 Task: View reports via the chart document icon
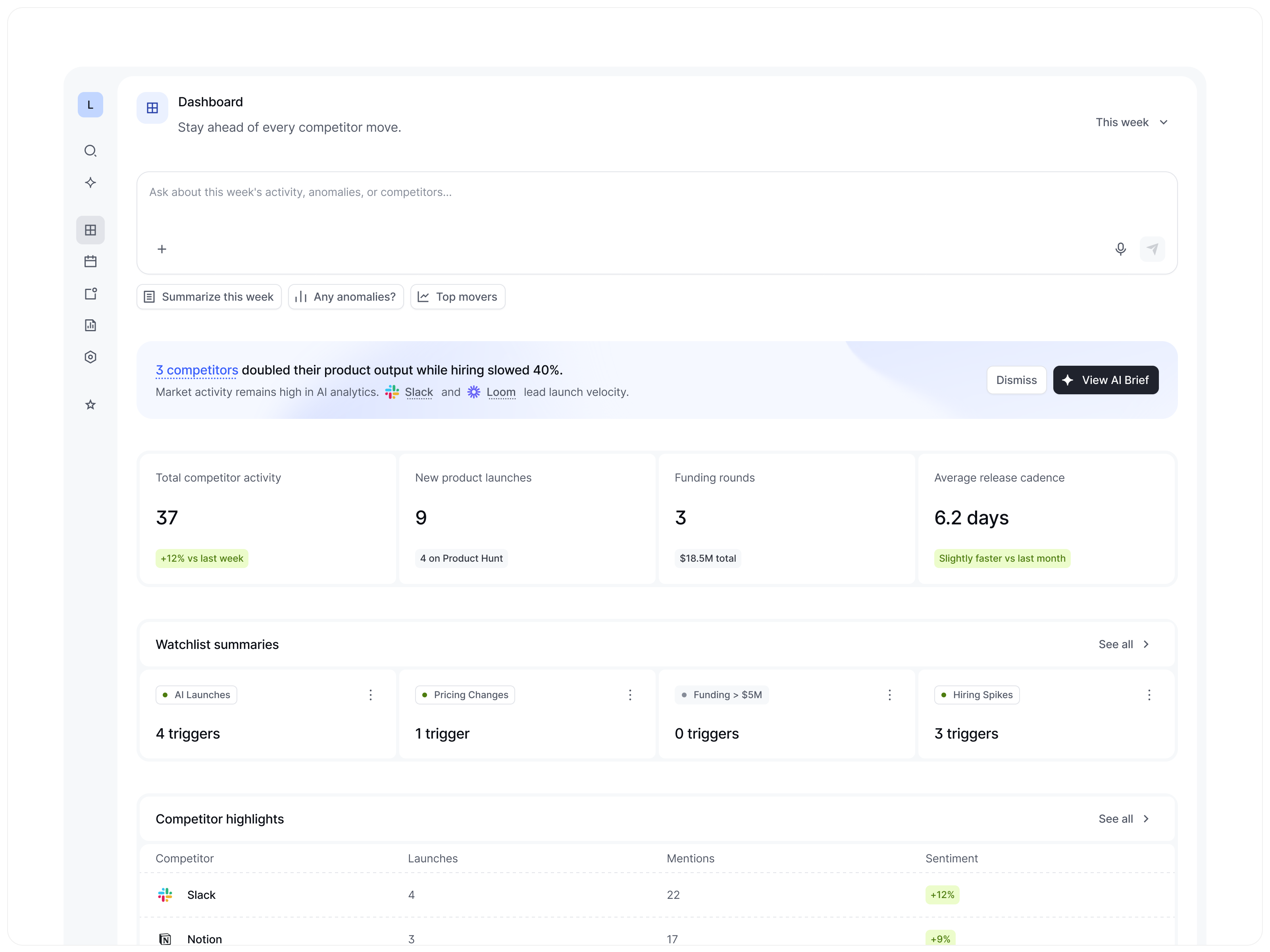[91, 325]
